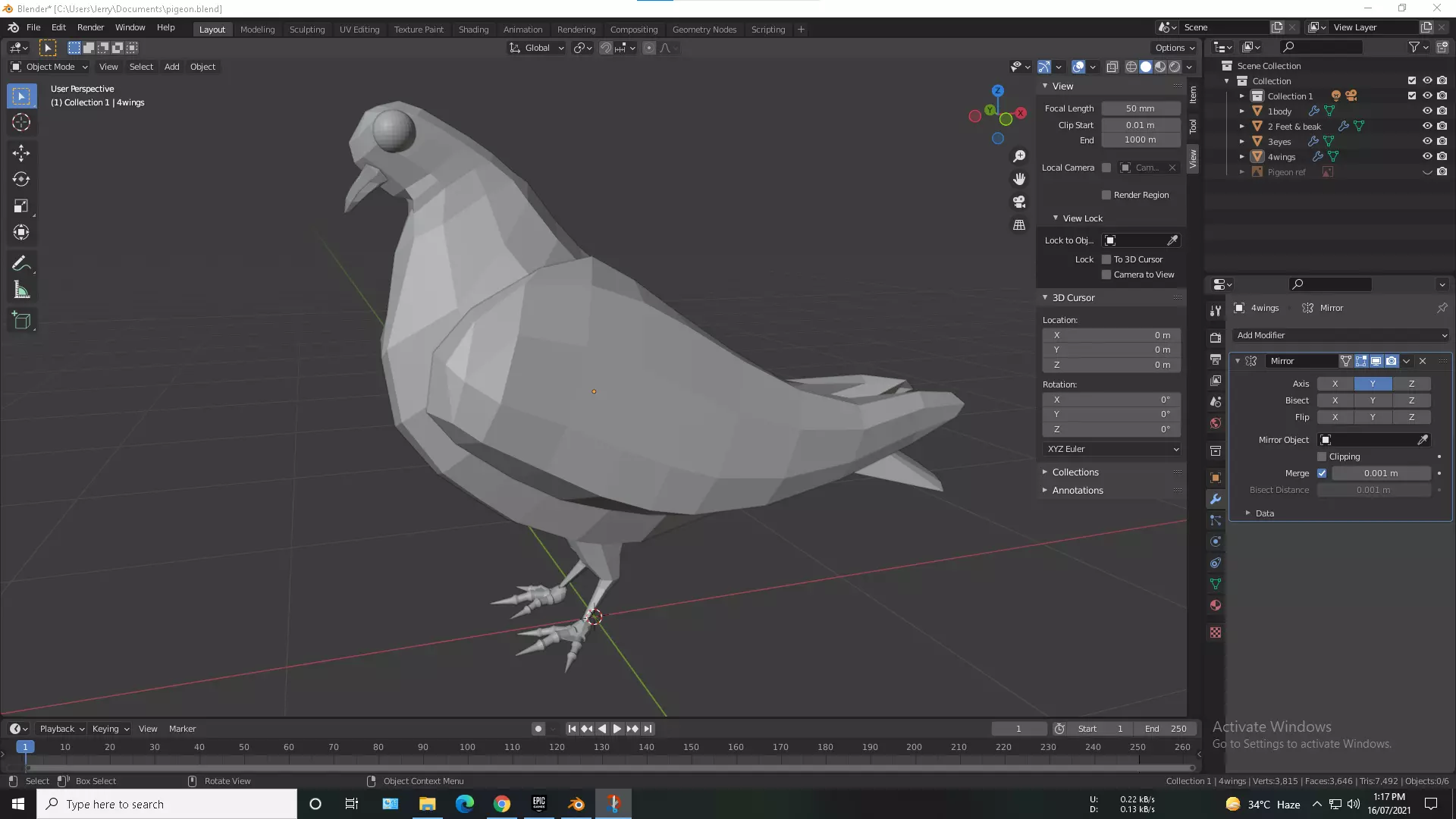Click the Add Cube tool
1456x819 pixels.
(x=21, y=321)
